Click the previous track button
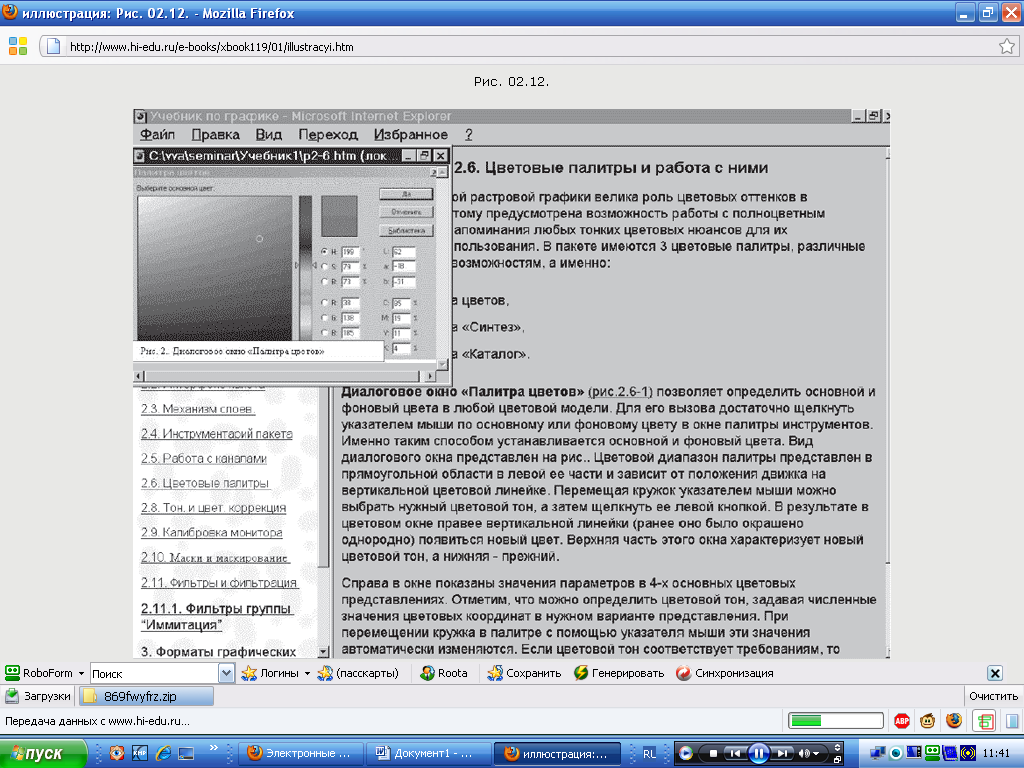 [735, 754]
